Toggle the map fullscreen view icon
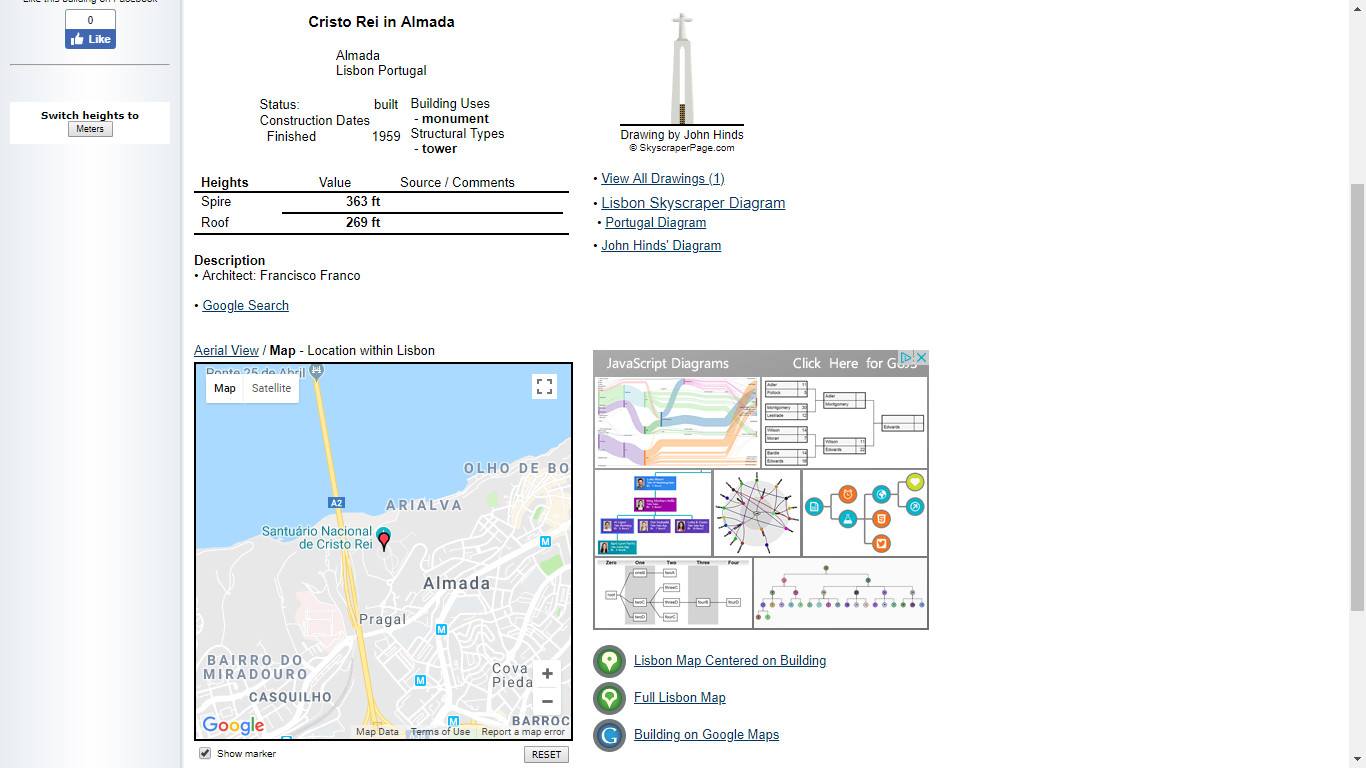This screenshot has height=768, width=1366. point(544,387)
